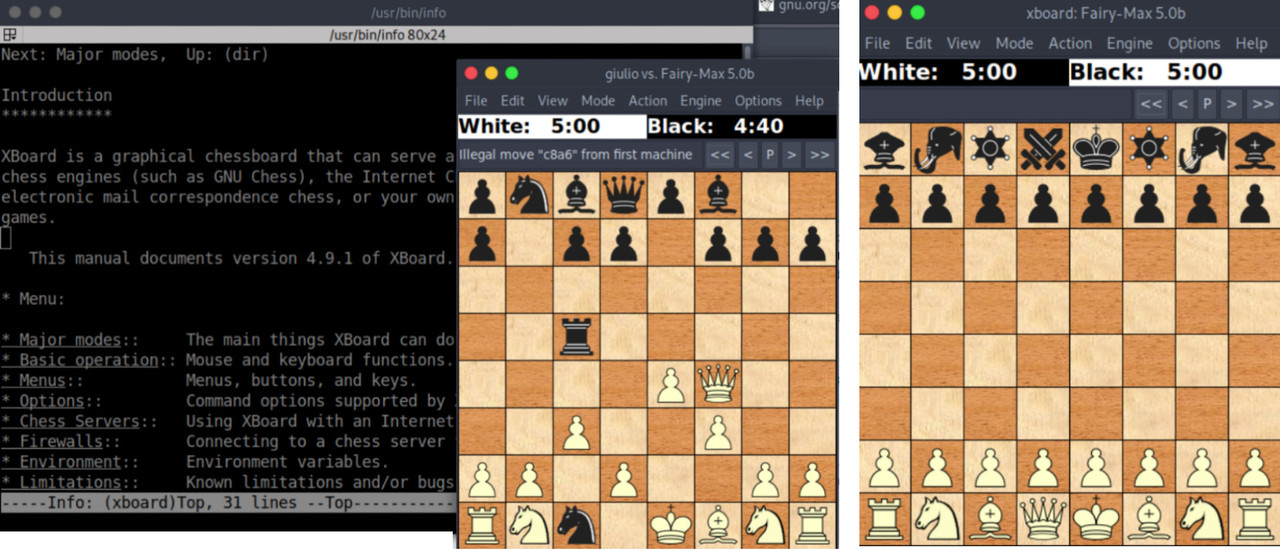Pick white knight at b1 in giulio game
This screenshot has height=550, width=1280.
coord(529,525)
